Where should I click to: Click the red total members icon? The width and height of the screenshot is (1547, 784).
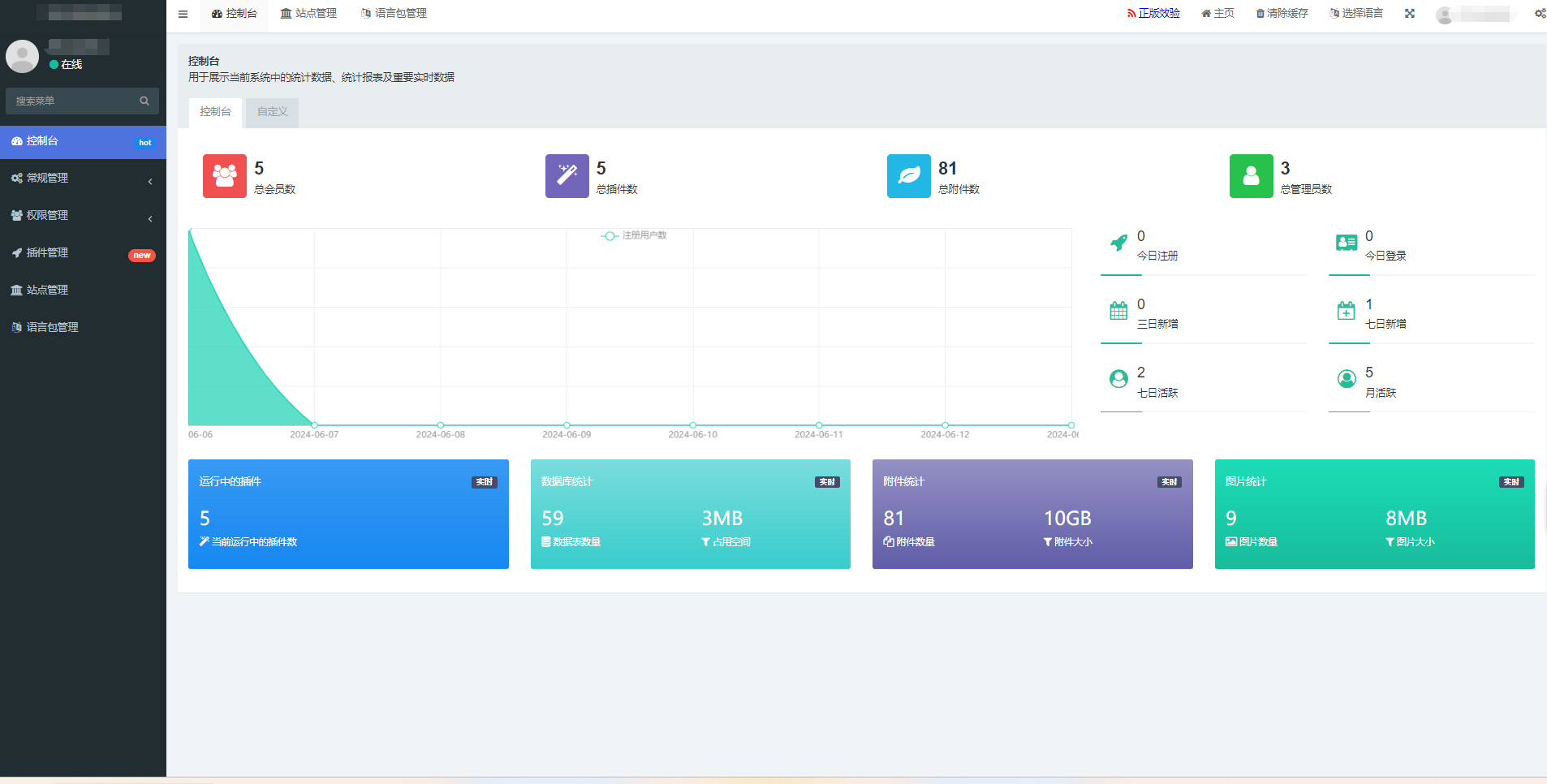224,176
